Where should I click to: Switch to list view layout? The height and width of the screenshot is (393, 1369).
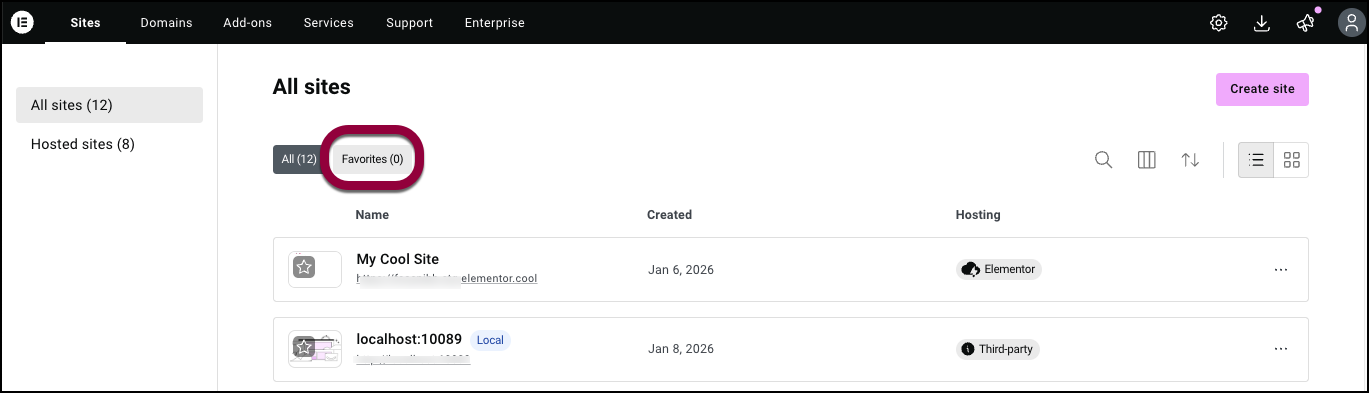pyautogui.click(x=1256, y=160)
